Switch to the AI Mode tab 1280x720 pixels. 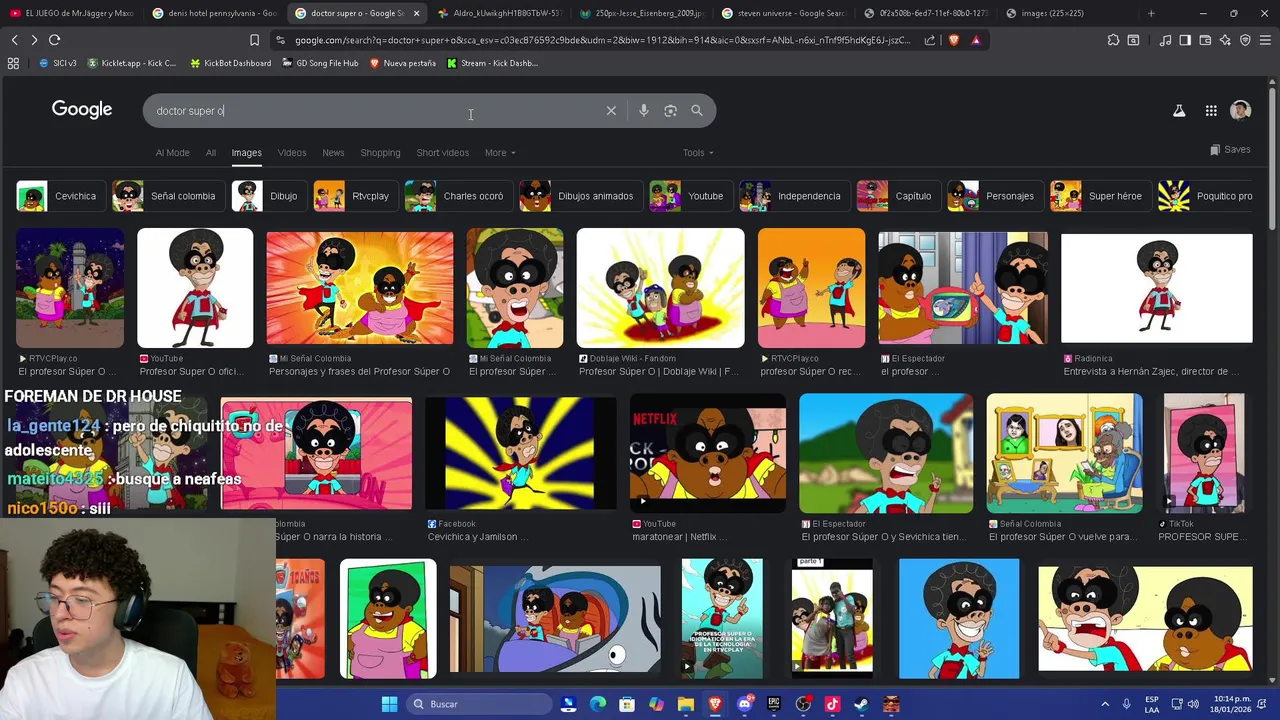pyautogui.click(x=172, y=153)
